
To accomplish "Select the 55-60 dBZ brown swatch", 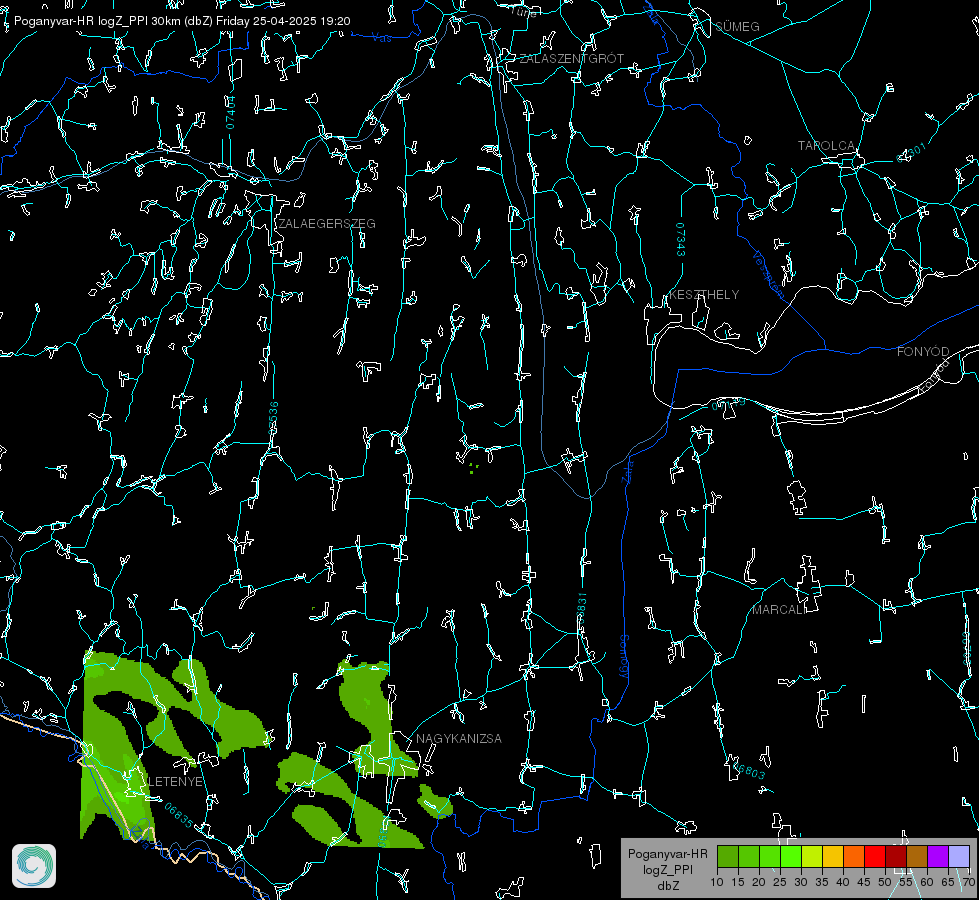I will 917,856.
